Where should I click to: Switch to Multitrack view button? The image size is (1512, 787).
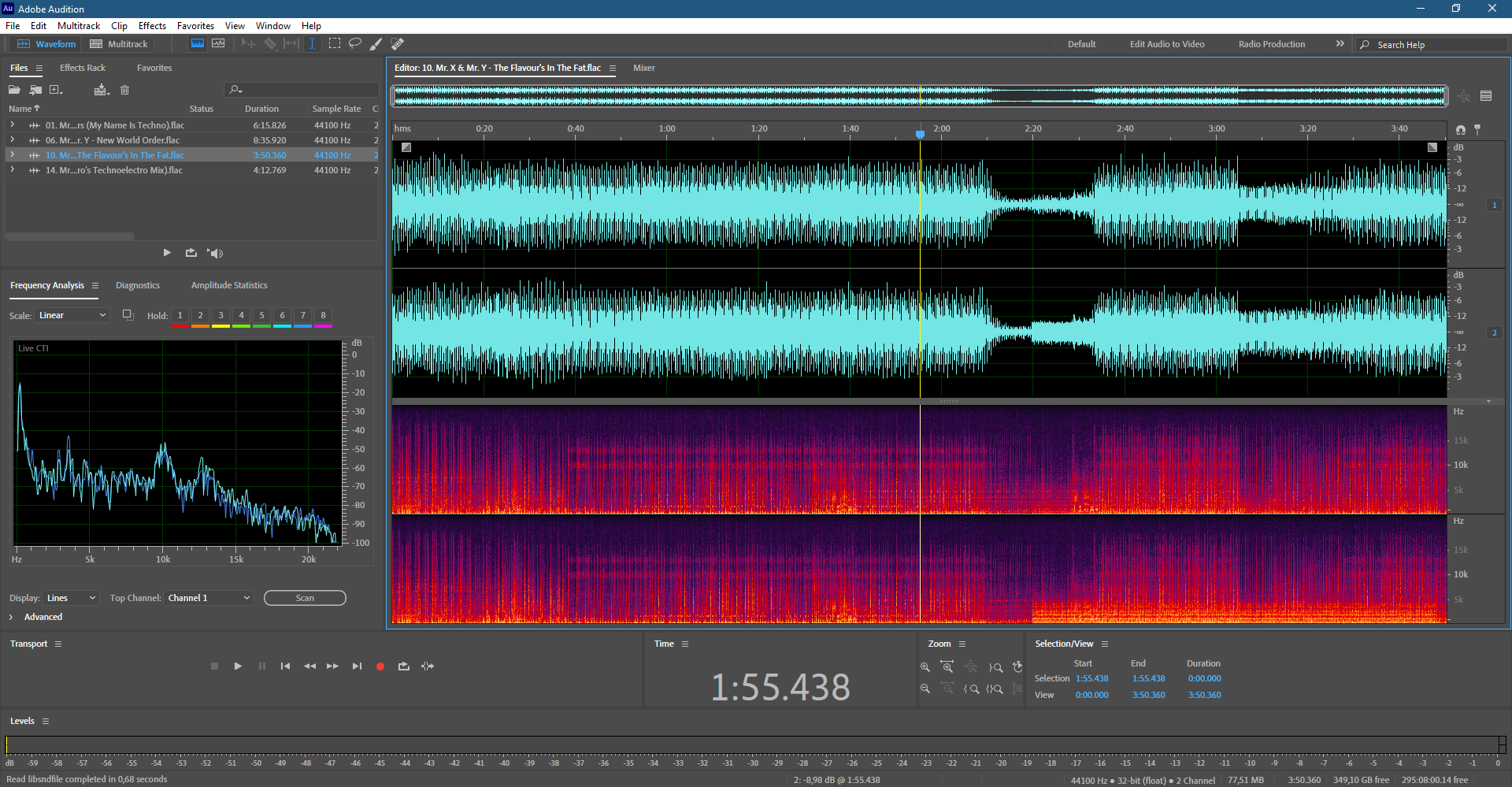tap(119, 44)
